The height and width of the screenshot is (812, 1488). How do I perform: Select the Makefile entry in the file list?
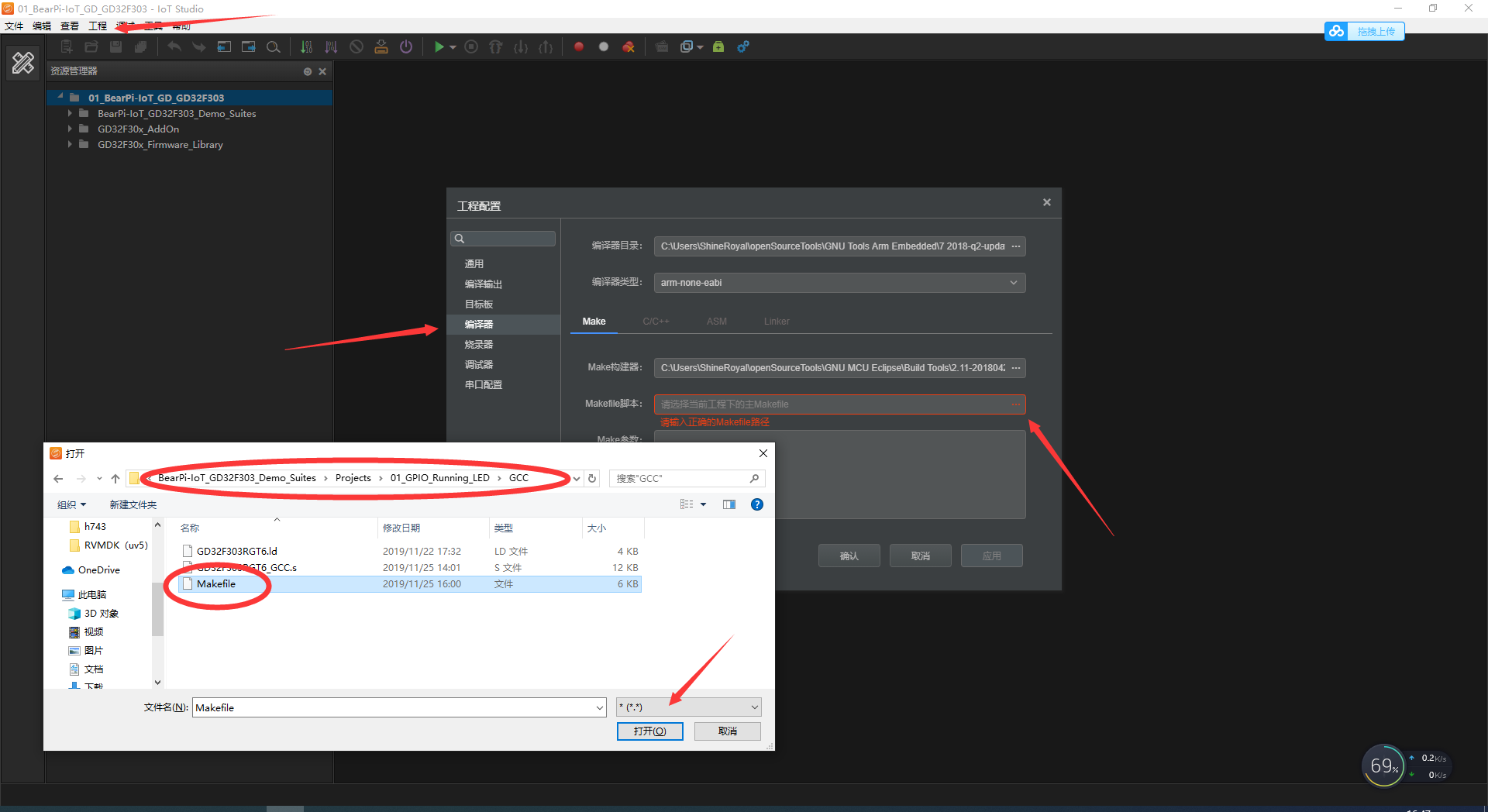(216, 583)
